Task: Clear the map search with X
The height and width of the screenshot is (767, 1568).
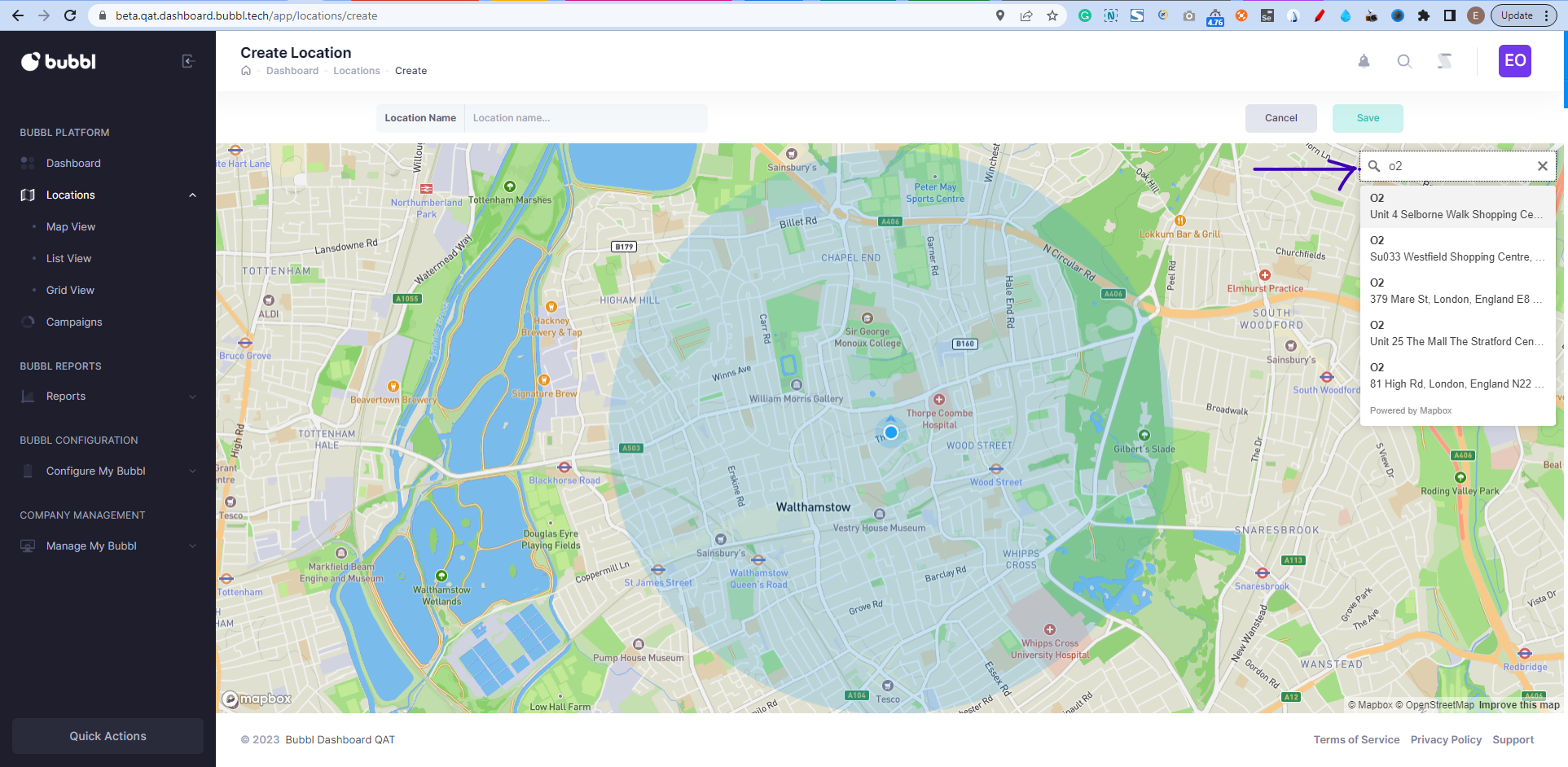Action: 1543,166
